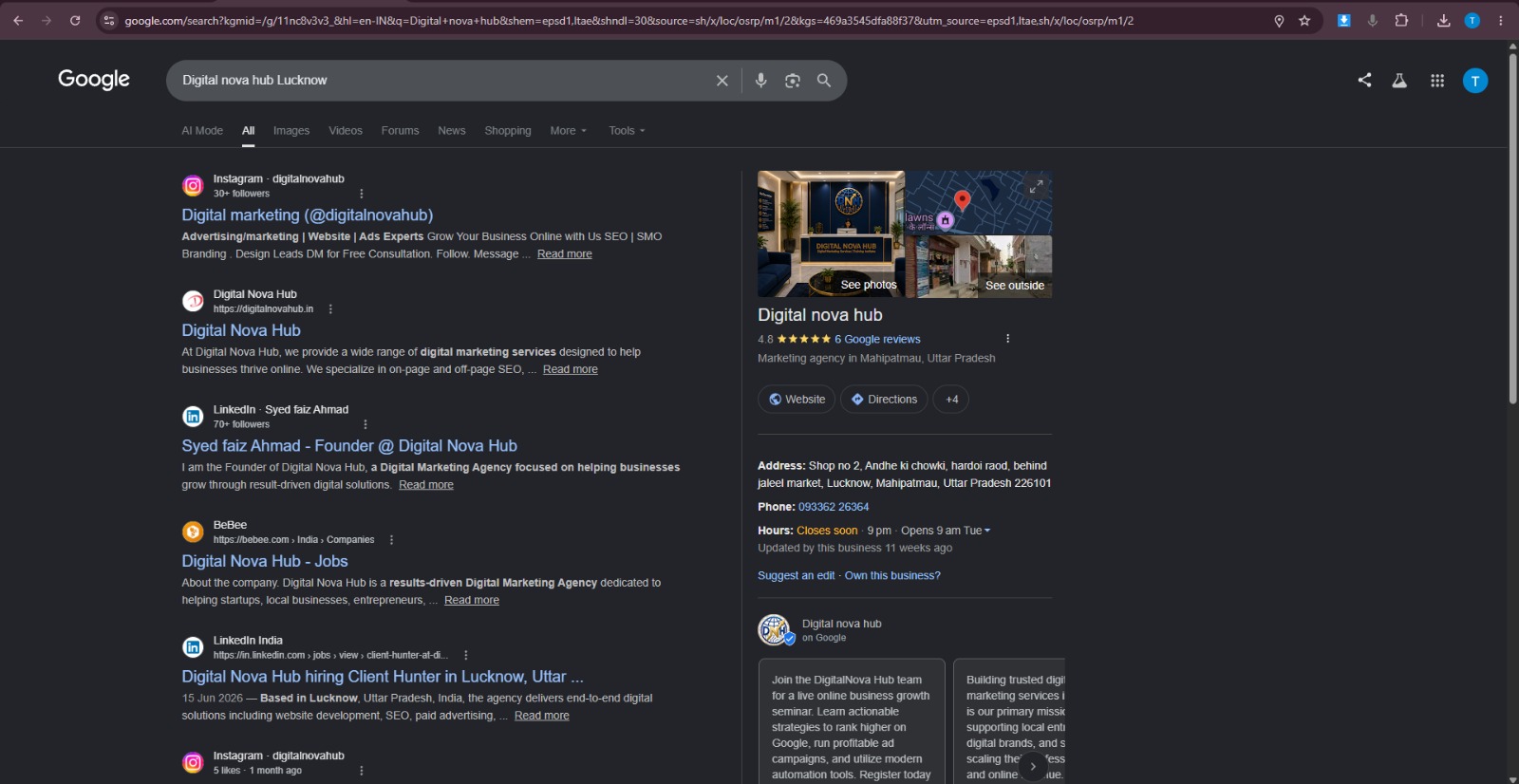
Task: Switch to Forums results tab
Action: pos(400,131)
